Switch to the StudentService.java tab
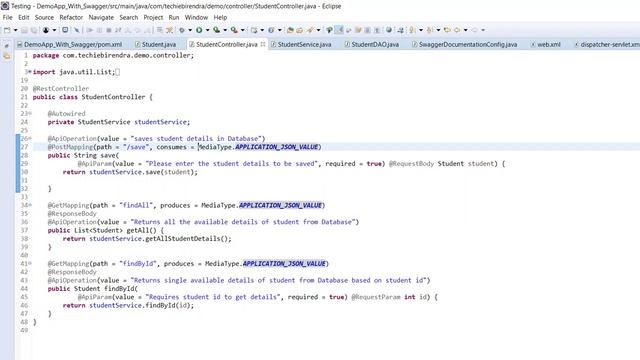Image resolution: width=640 pixels, height=360 pixels. pyautogui.click(x=301, y=44)
